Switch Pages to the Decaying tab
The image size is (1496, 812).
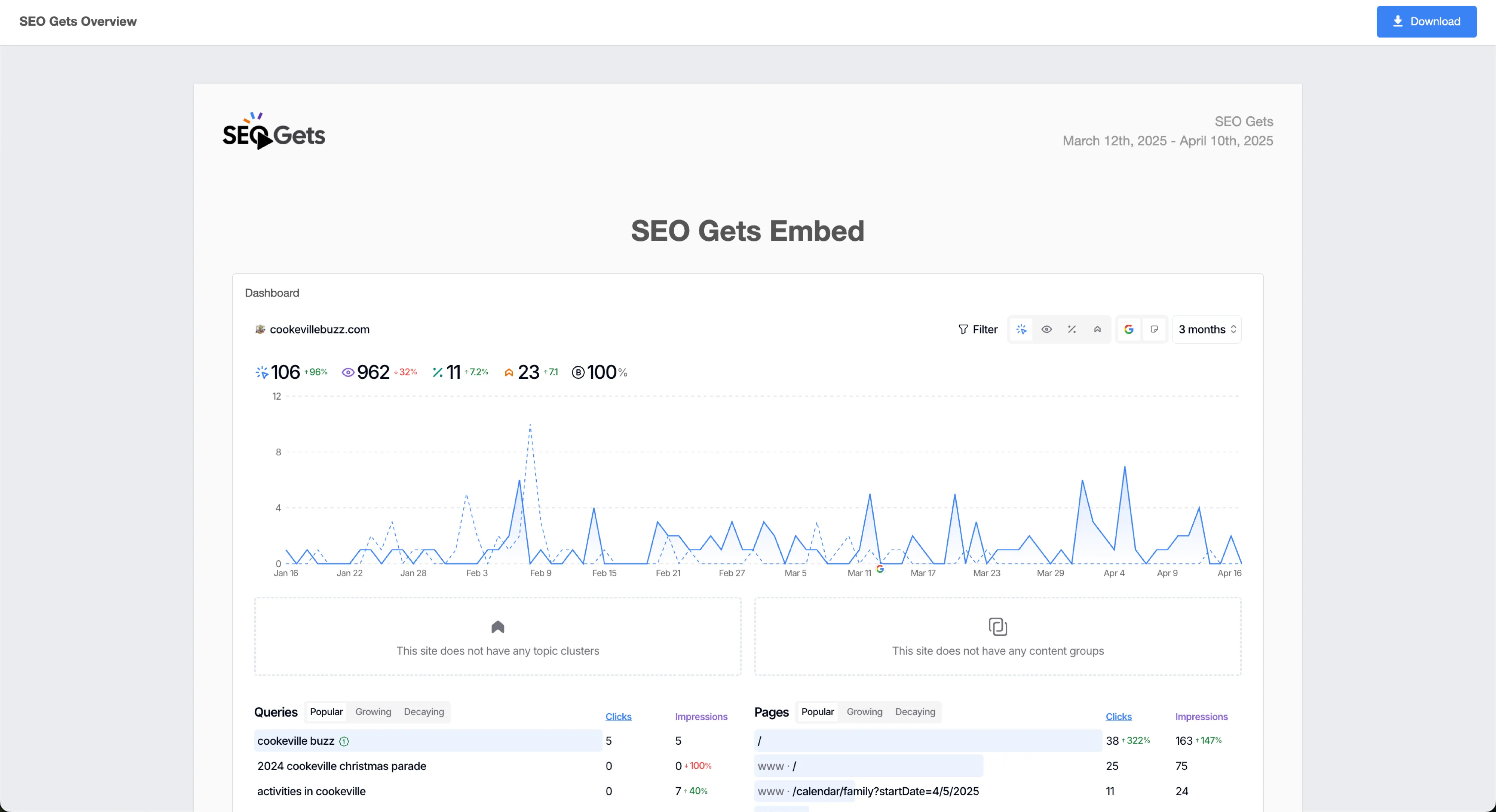[x=915, y=711]
